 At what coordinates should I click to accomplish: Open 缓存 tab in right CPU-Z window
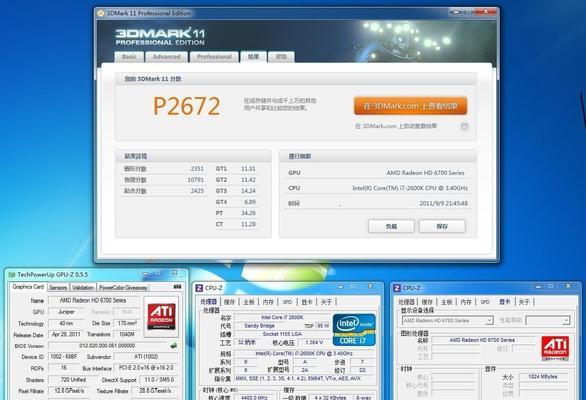pyautogui.click(x=427, y=302)
